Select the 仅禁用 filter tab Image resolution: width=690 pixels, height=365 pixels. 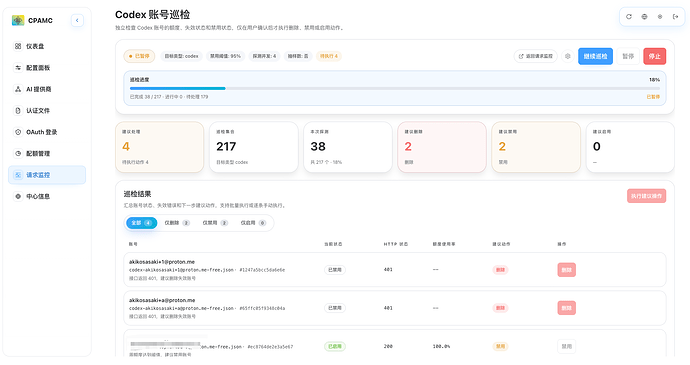click(215, 223)
